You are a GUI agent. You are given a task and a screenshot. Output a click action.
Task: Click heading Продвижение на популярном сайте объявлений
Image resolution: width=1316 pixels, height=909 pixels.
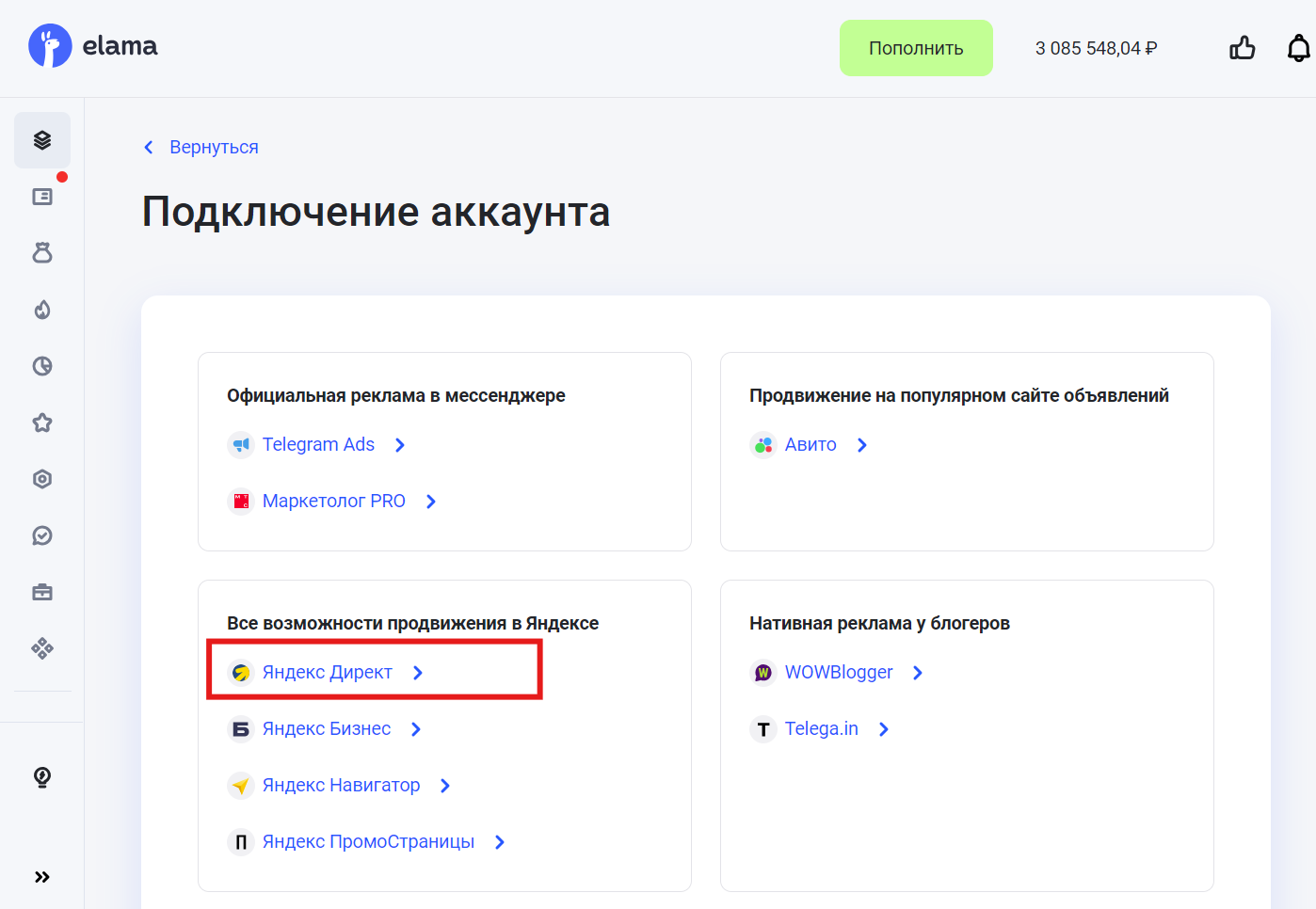959,395
